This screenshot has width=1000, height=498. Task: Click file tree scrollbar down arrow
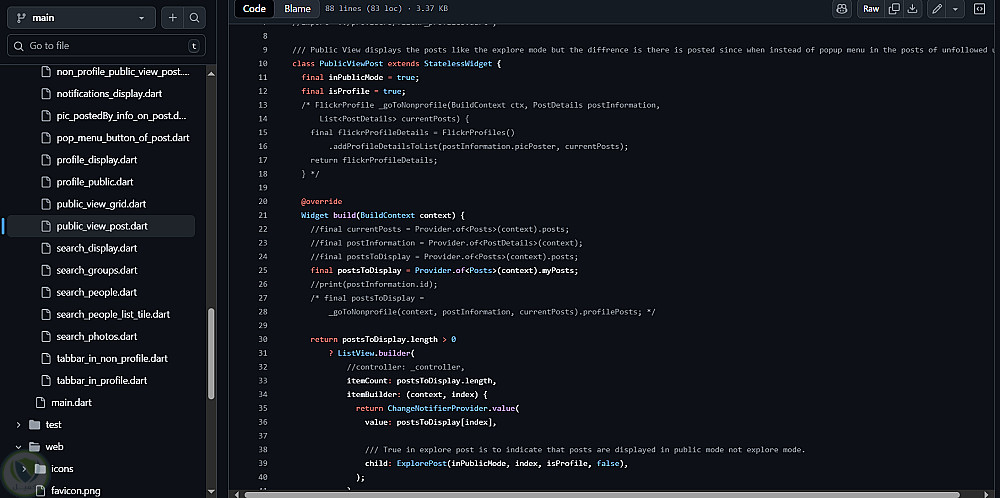click(x=211, y=492)
